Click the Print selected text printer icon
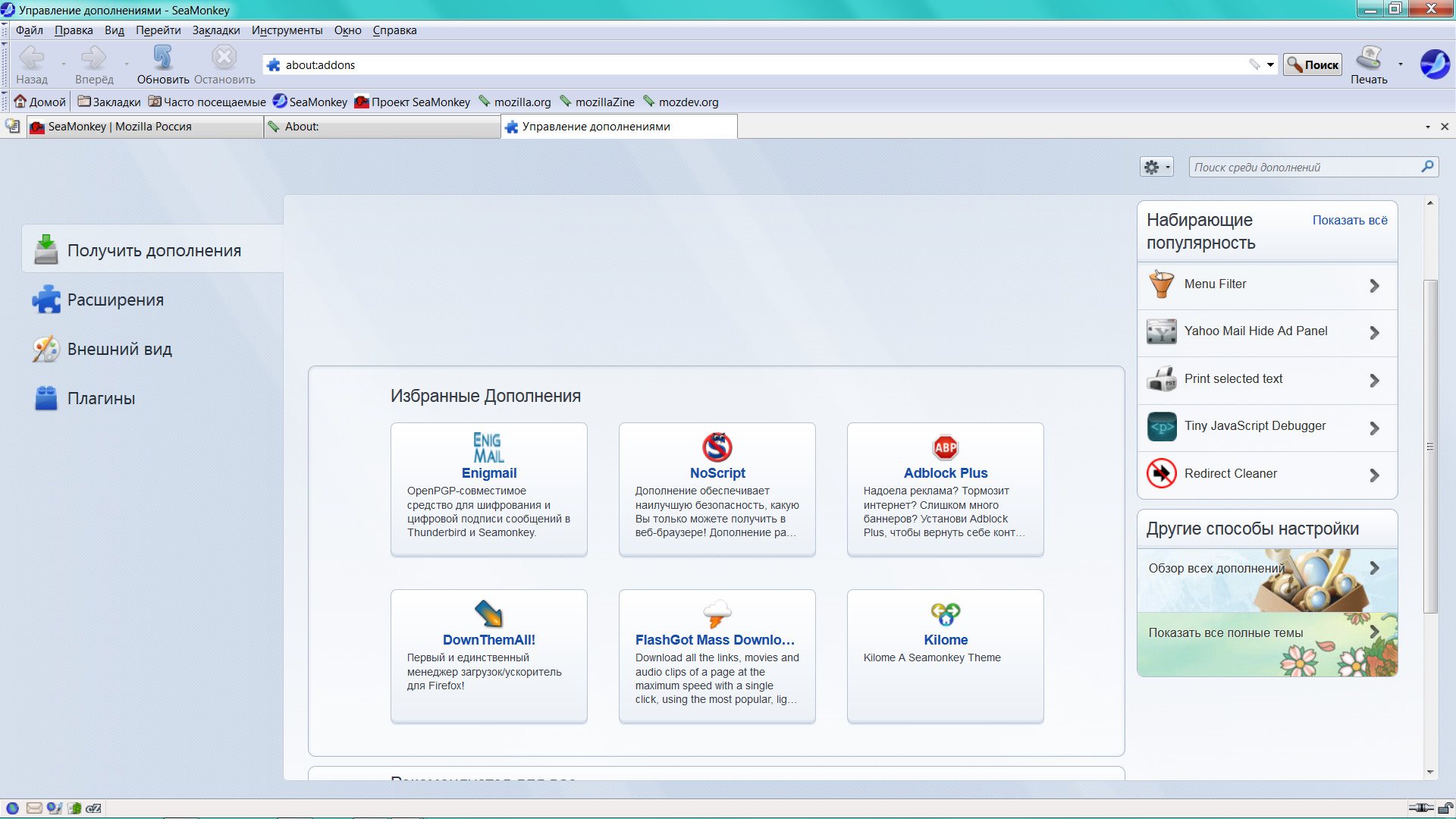Image resolution: width=1456 pixels, height=819 pixels. click(1161, 379)
